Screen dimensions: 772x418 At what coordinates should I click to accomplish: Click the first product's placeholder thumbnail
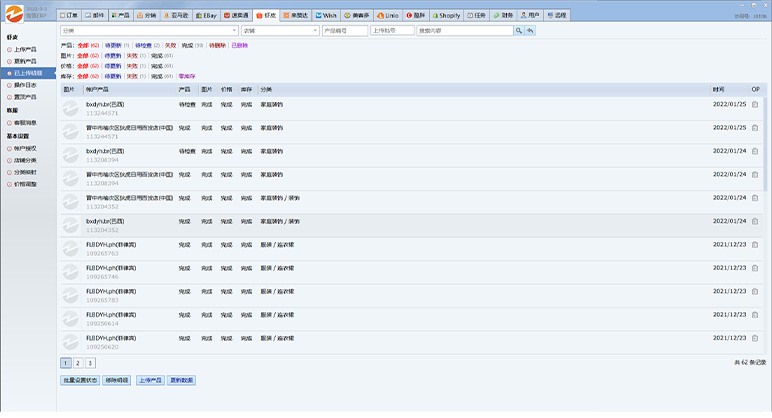[70, 107]
